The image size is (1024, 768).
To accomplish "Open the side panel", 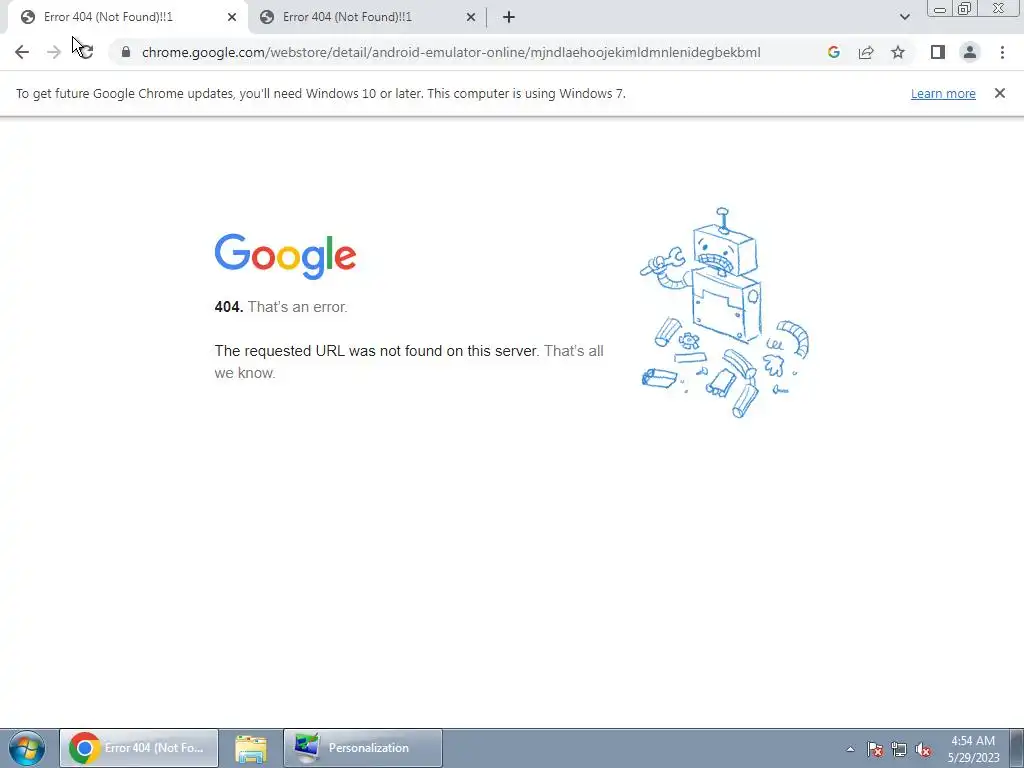I will [938, 52].
